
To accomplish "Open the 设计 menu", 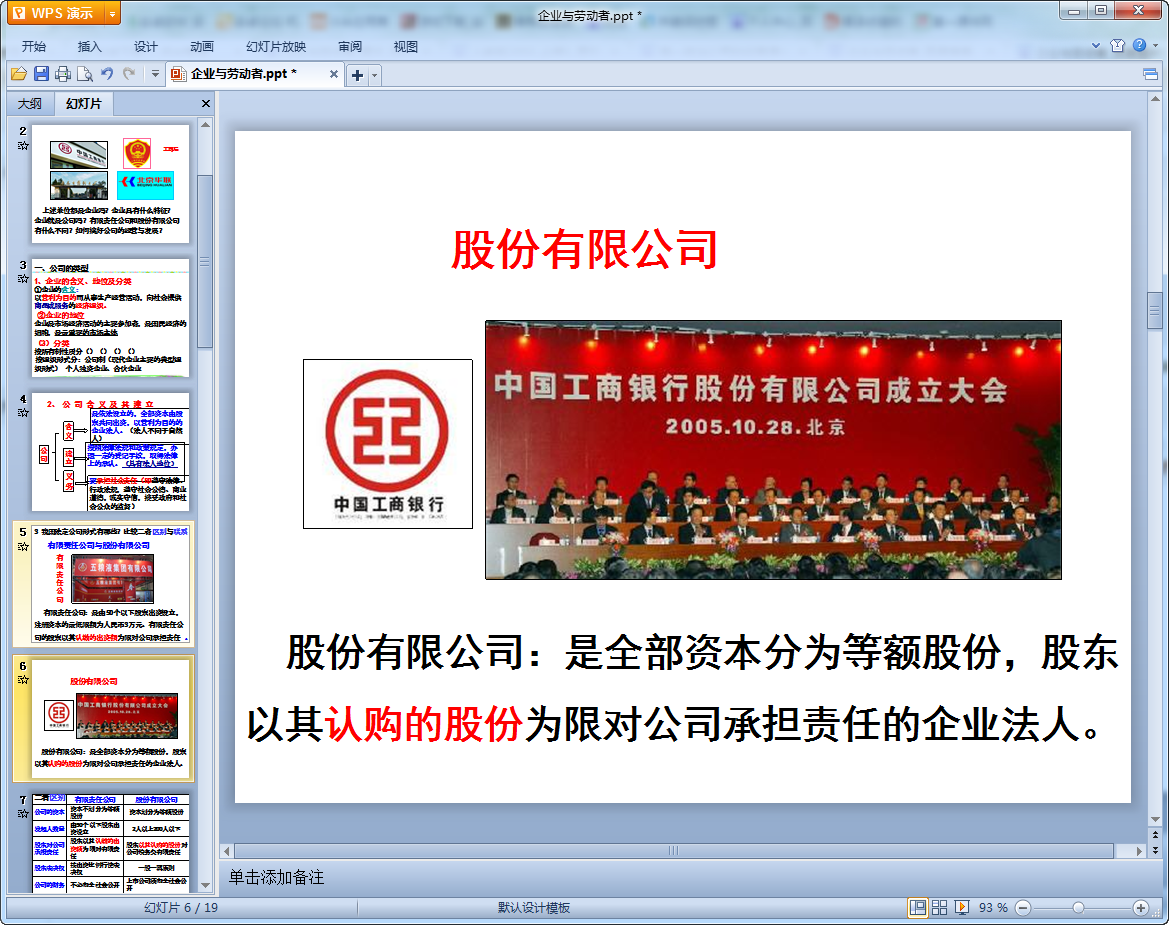I will 145,46.
